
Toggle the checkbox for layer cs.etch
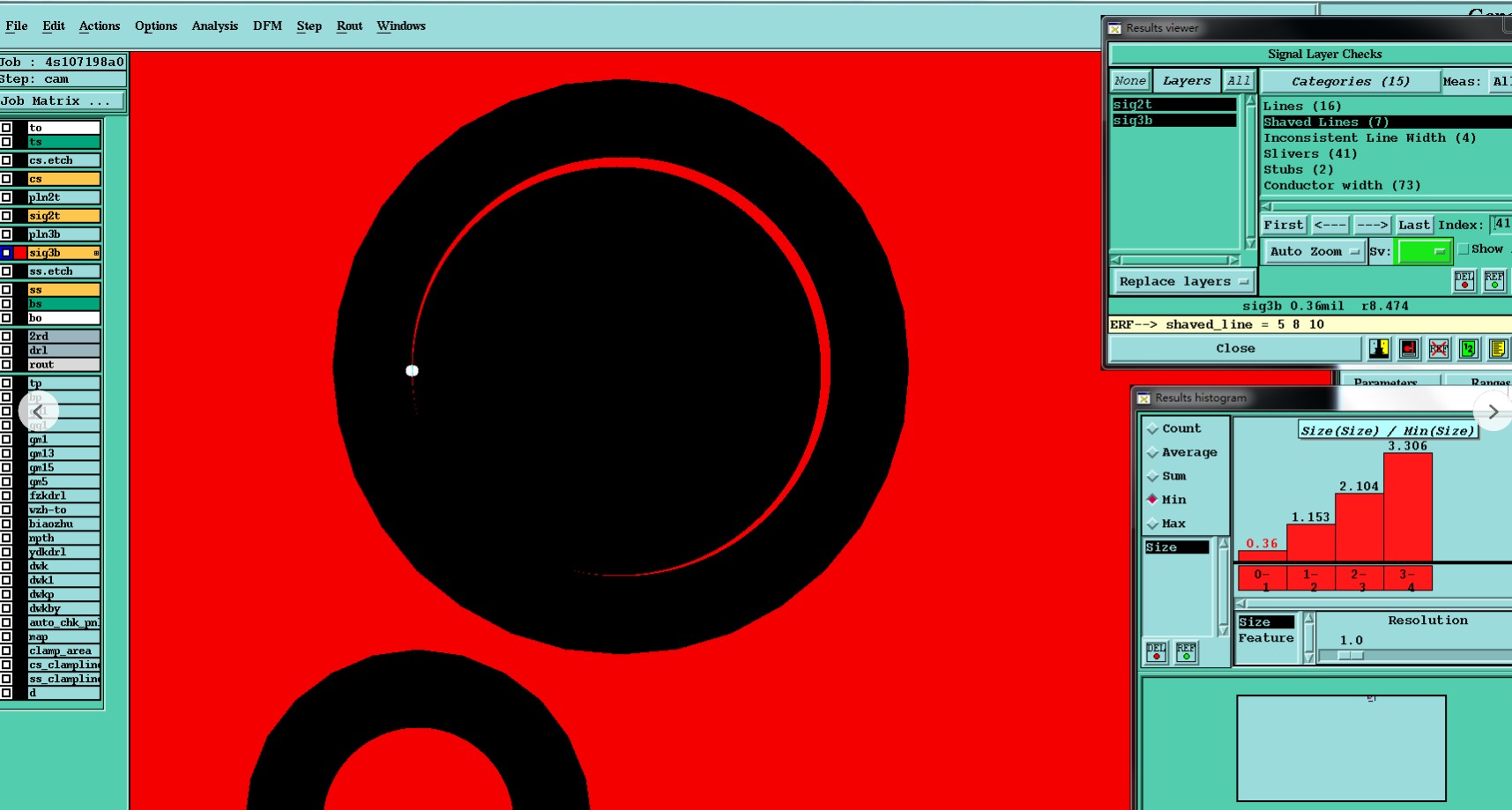point(6,160)
